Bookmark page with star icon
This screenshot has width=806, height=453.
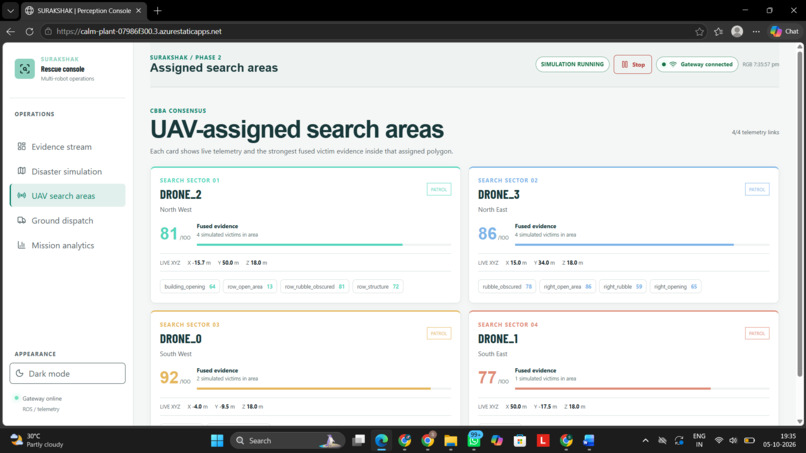(x=700, y=31)
